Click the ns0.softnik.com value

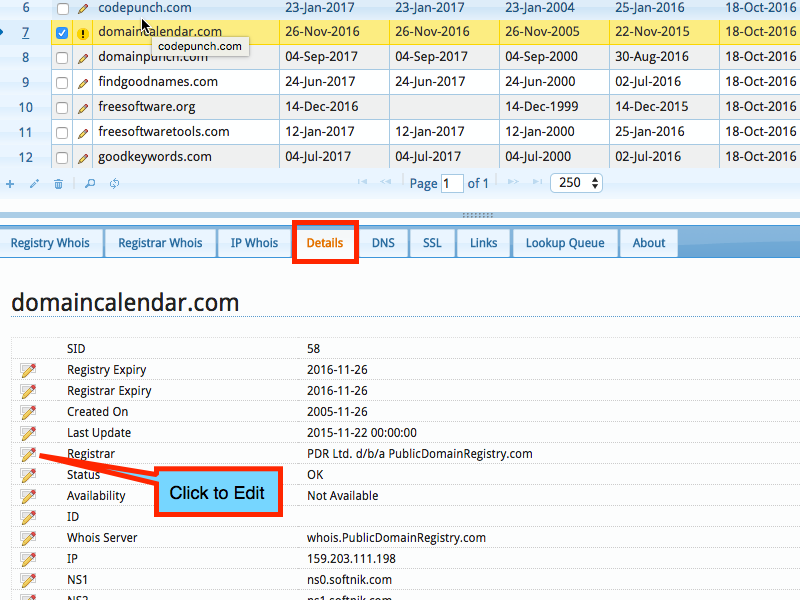tap(349, 580)
